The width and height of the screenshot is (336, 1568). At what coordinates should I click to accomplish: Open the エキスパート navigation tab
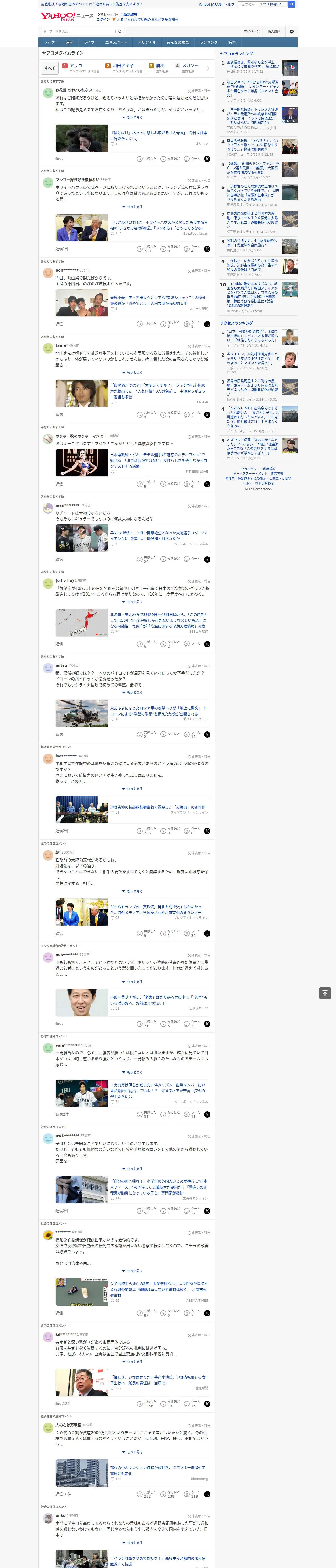click(116, 43)
